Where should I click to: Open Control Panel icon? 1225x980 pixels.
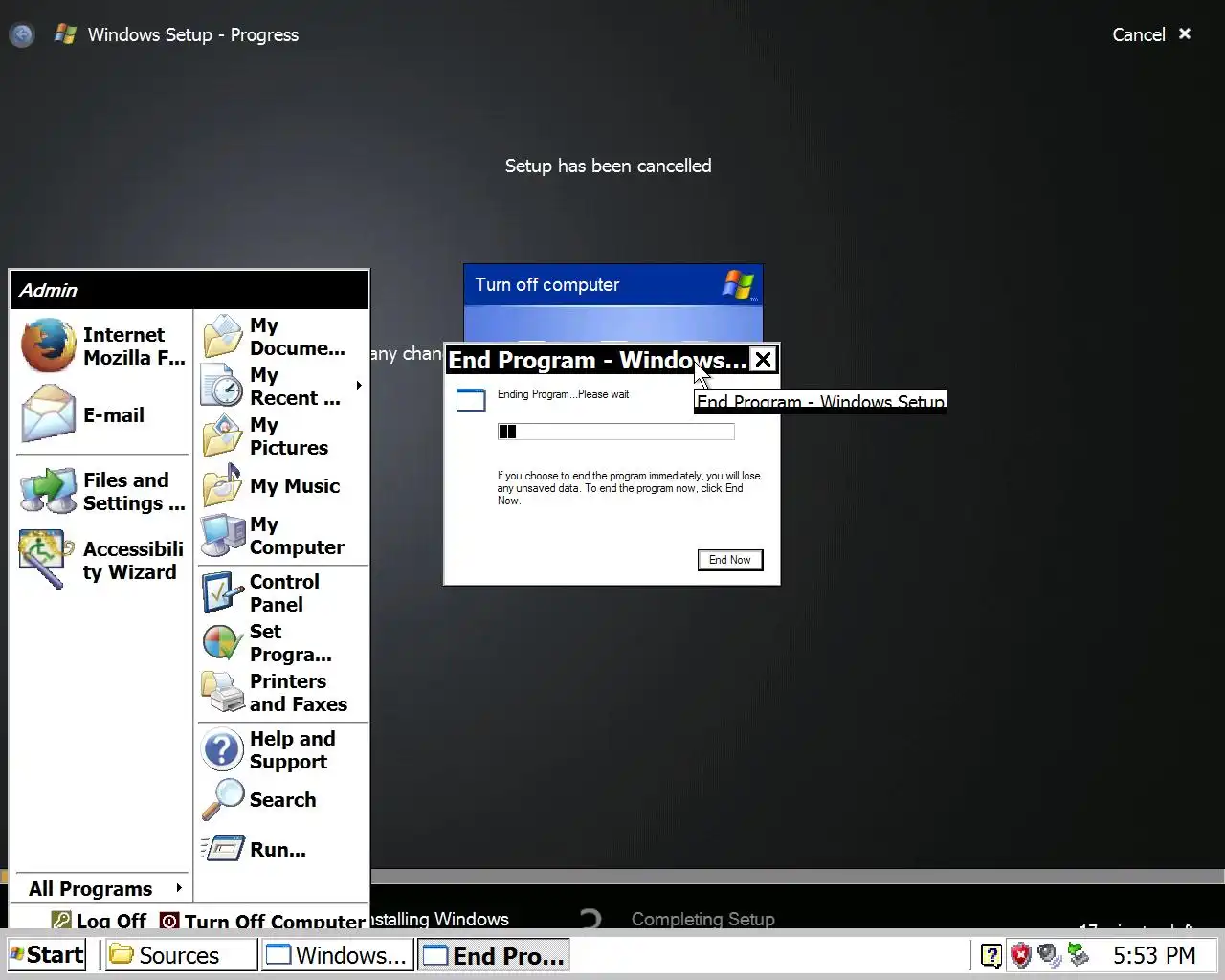[222, 592]
